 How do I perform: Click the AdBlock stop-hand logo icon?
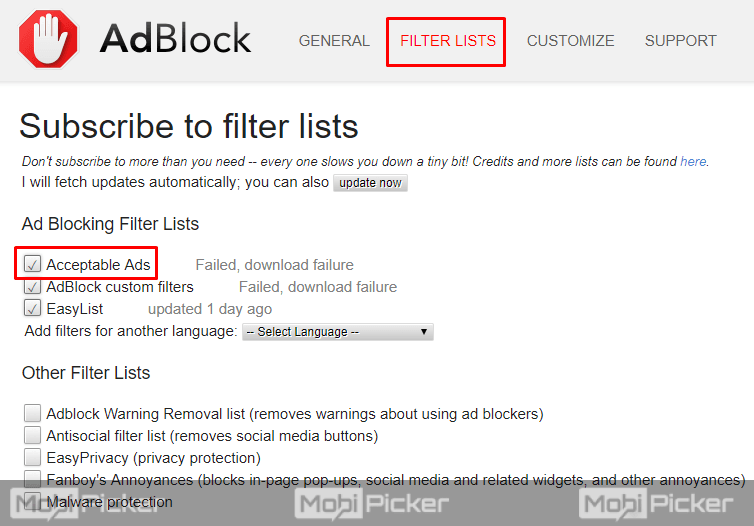point(48,39)
